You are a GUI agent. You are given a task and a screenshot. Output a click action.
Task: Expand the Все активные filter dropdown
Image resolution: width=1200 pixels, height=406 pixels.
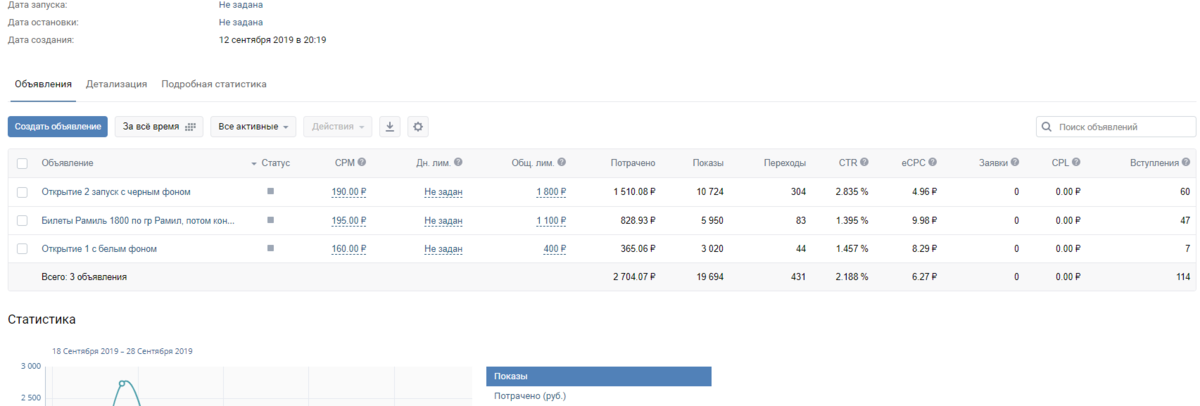pos(254,127)
